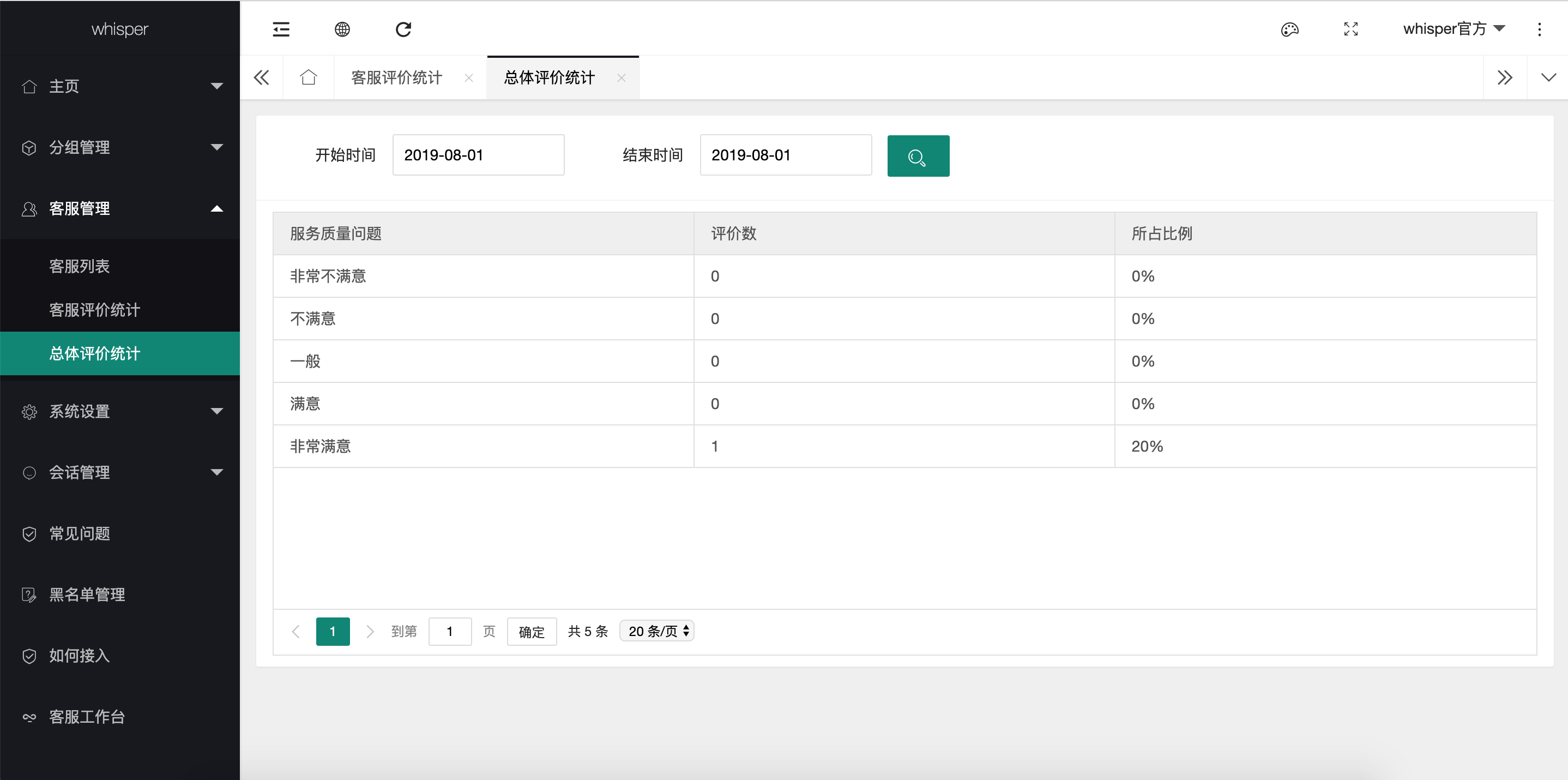Go to the home tab icon
Viewport: 1568px width, 780px height.
pos(309,77)
